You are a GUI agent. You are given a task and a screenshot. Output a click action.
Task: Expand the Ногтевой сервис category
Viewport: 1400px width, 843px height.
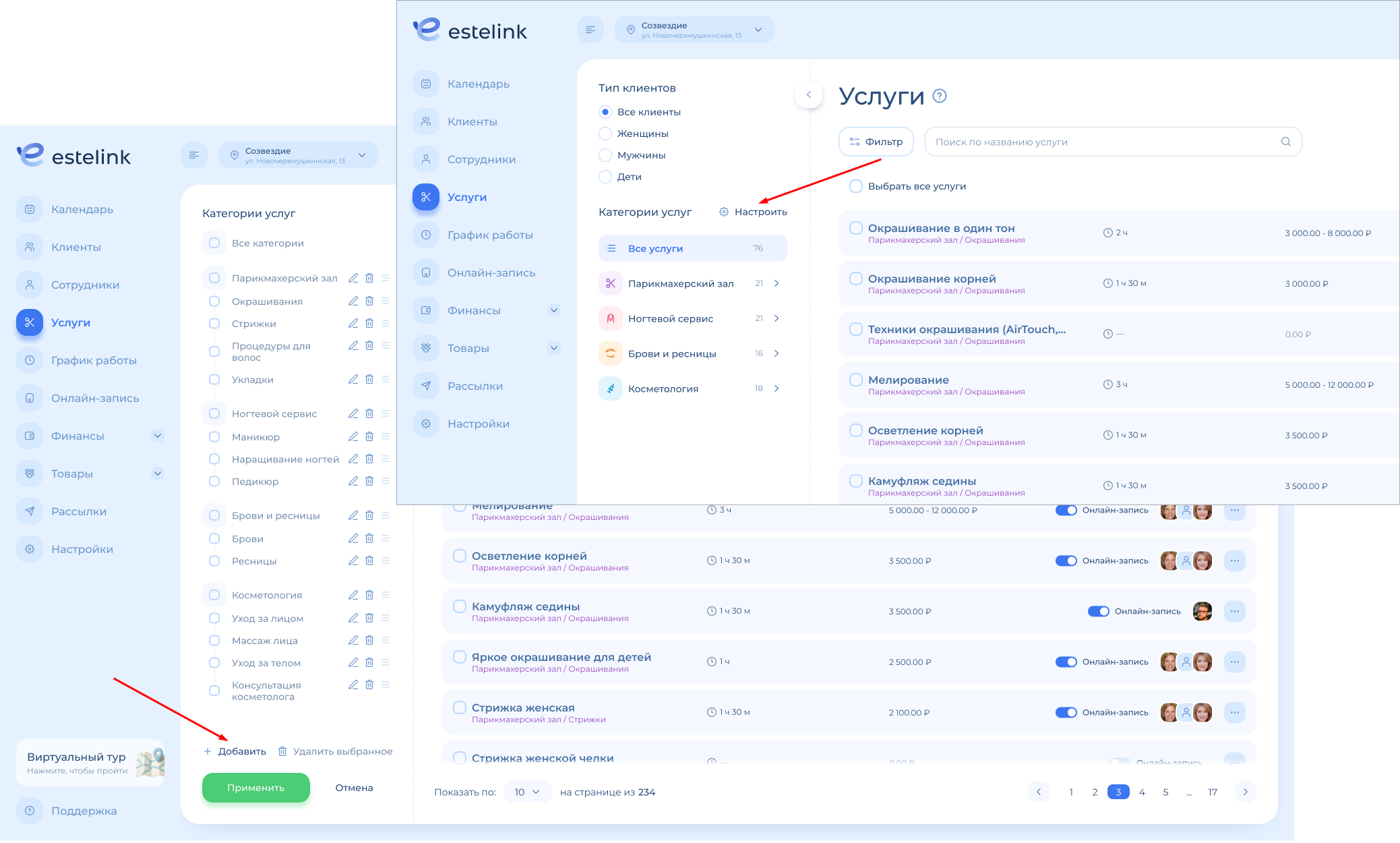[x=777, y=318]
